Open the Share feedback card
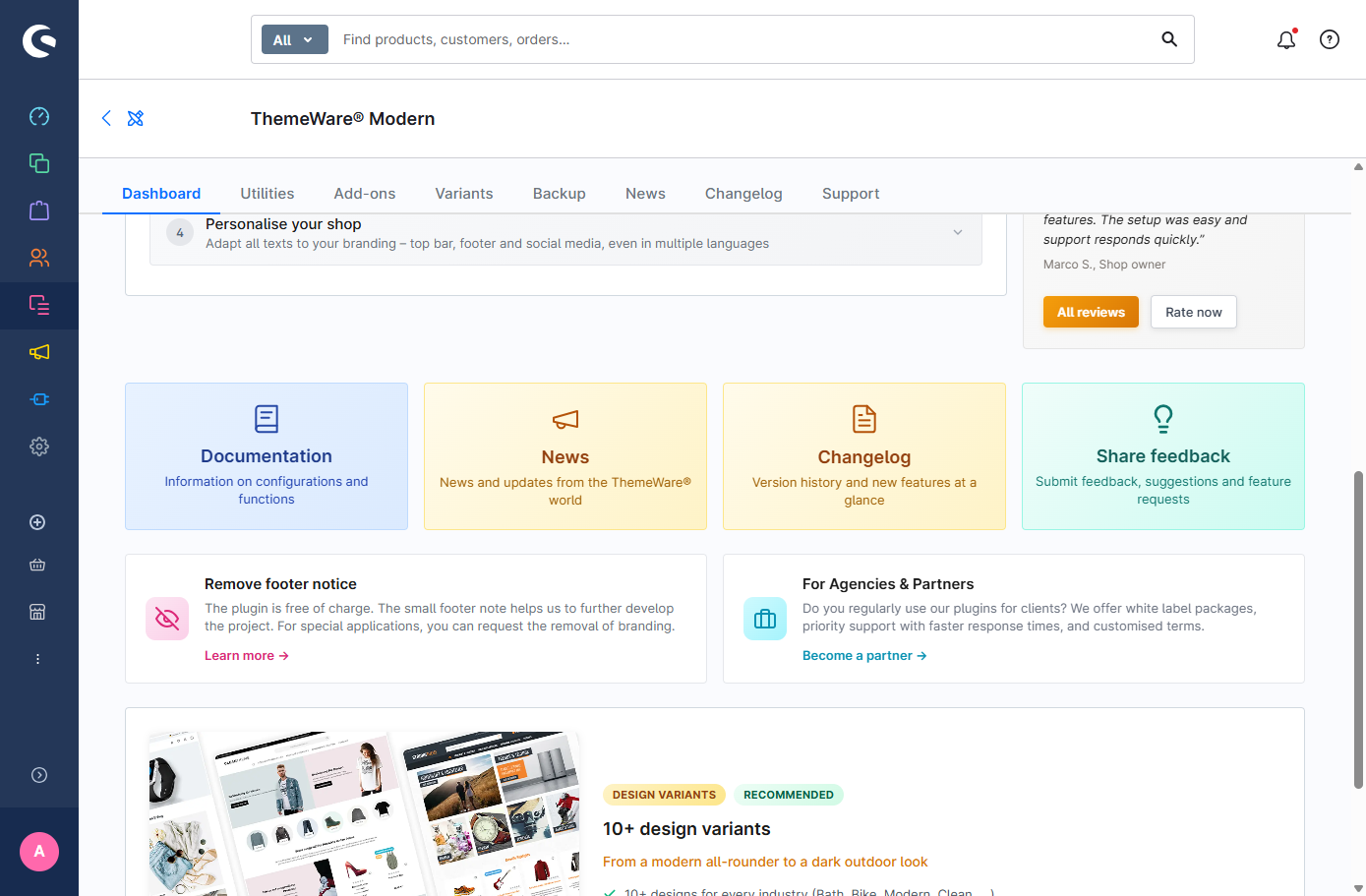This screenshot has width=1366, height=896. coord(1163,456)
